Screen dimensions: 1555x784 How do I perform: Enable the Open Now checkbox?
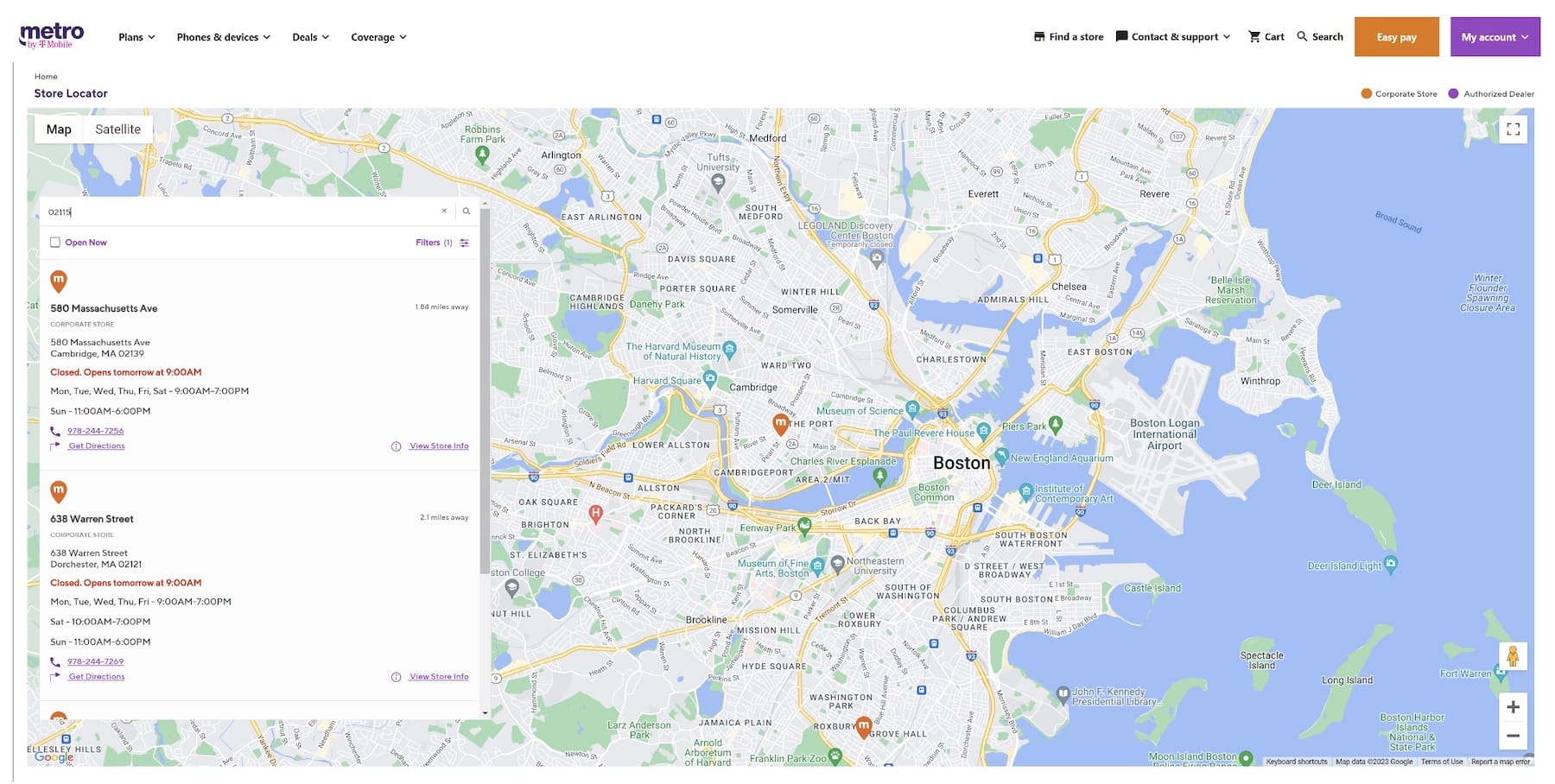(55, 243)
